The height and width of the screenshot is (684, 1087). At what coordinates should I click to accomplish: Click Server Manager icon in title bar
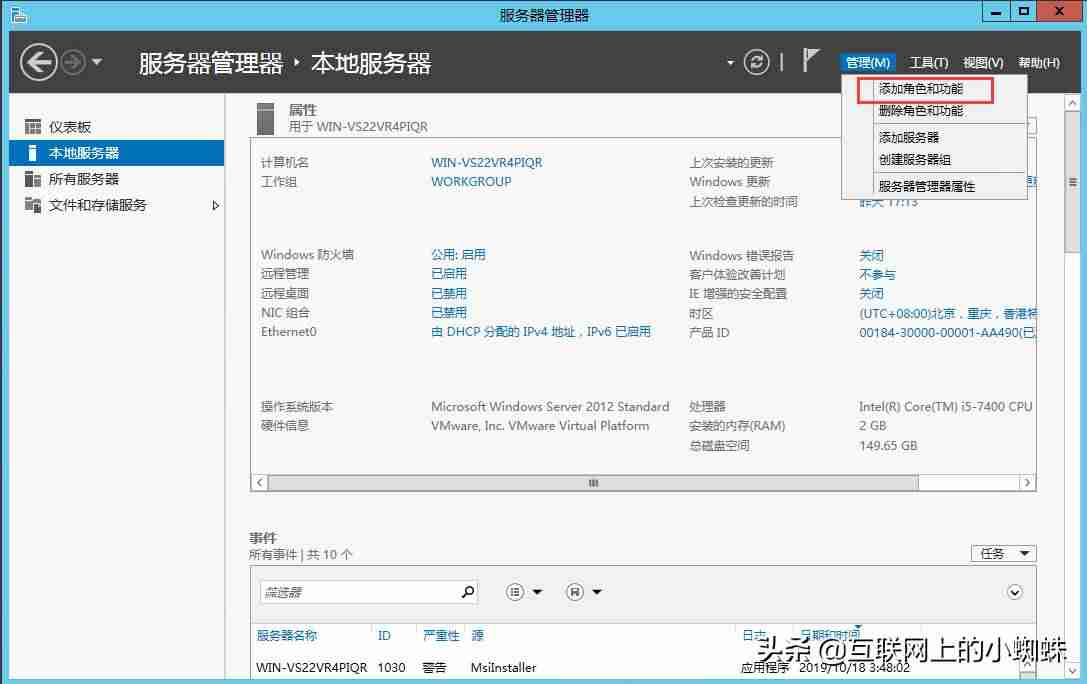pos(19,15)
